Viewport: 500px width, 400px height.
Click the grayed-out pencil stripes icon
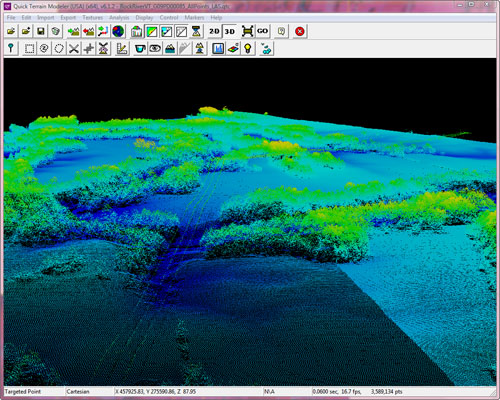(185, 49)
